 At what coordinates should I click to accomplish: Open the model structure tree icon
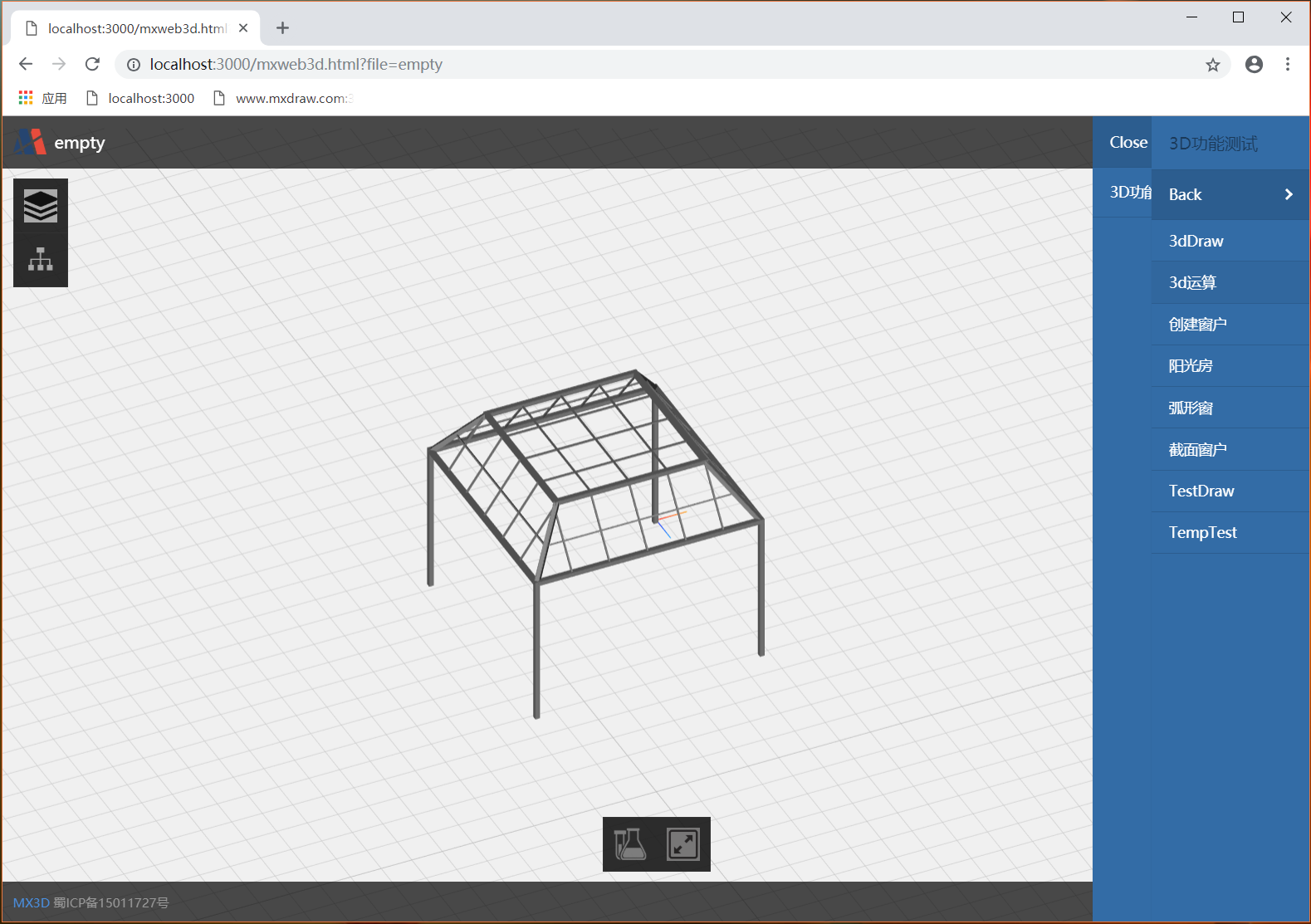pyautogui.click(x=41, y=259)
